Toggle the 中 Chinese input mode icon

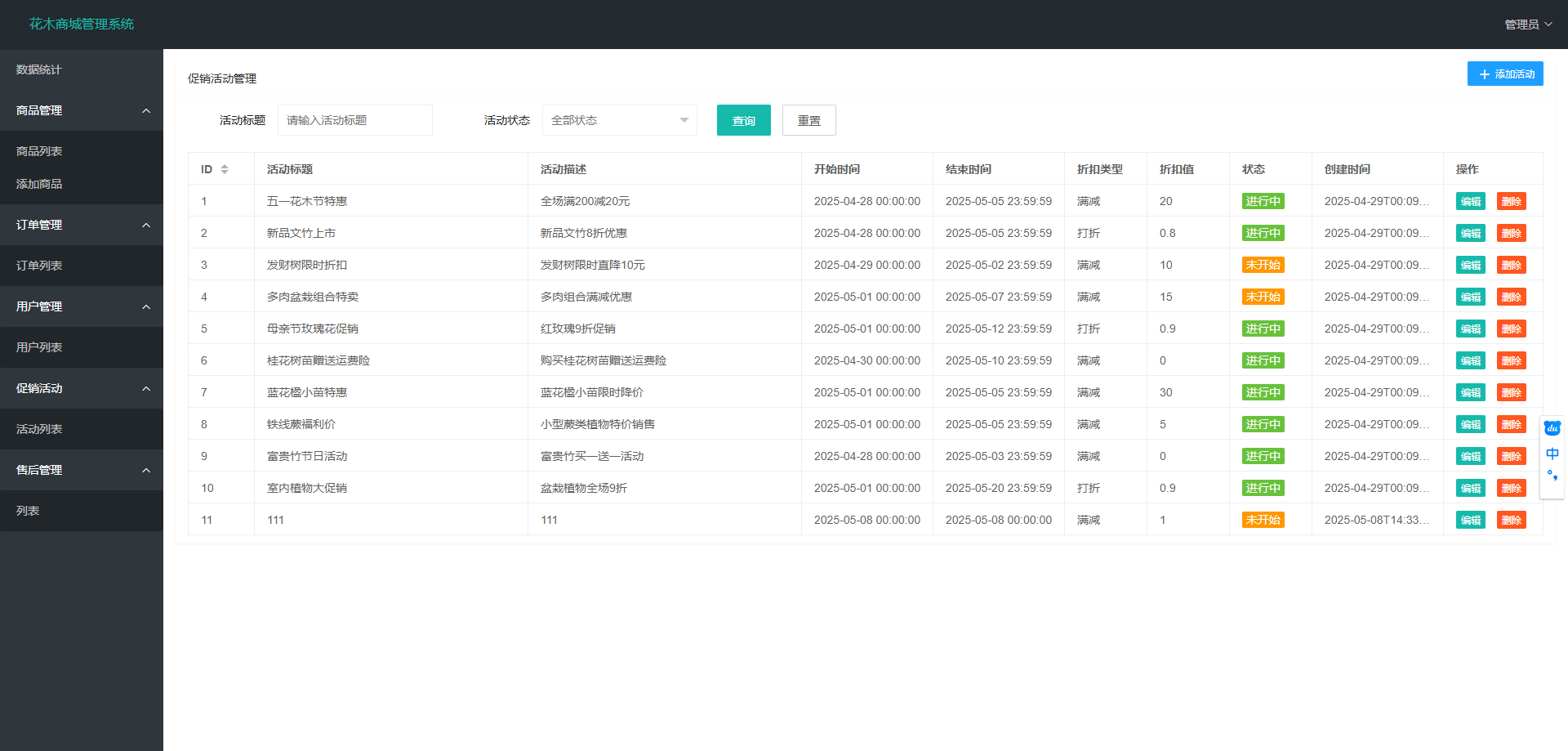click(1552, 454)
